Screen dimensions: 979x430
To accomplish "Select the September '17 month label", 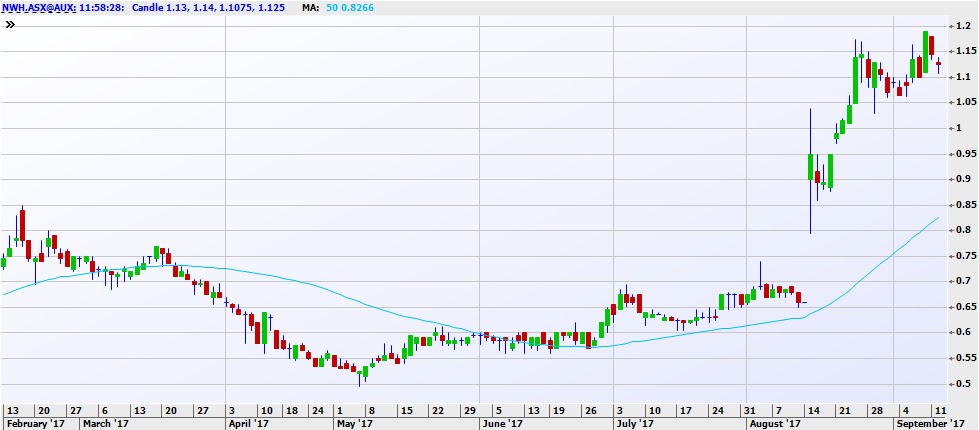I will pyautogui.click(x=932, y=423).
